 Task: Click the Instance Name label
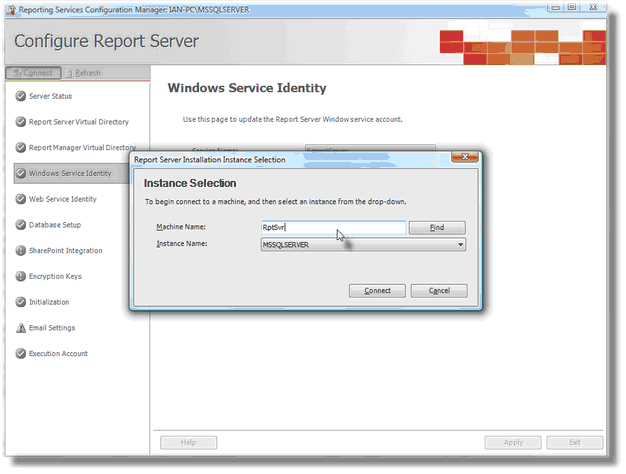[182, 244]
